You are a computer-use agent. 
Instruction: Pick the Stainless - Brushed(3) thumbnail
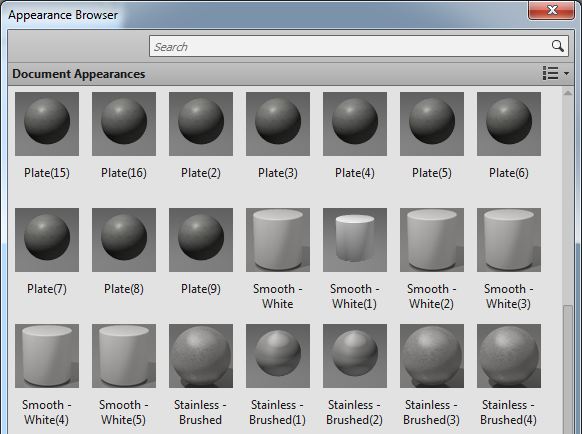pyautogui.click(x=432, y=356)
